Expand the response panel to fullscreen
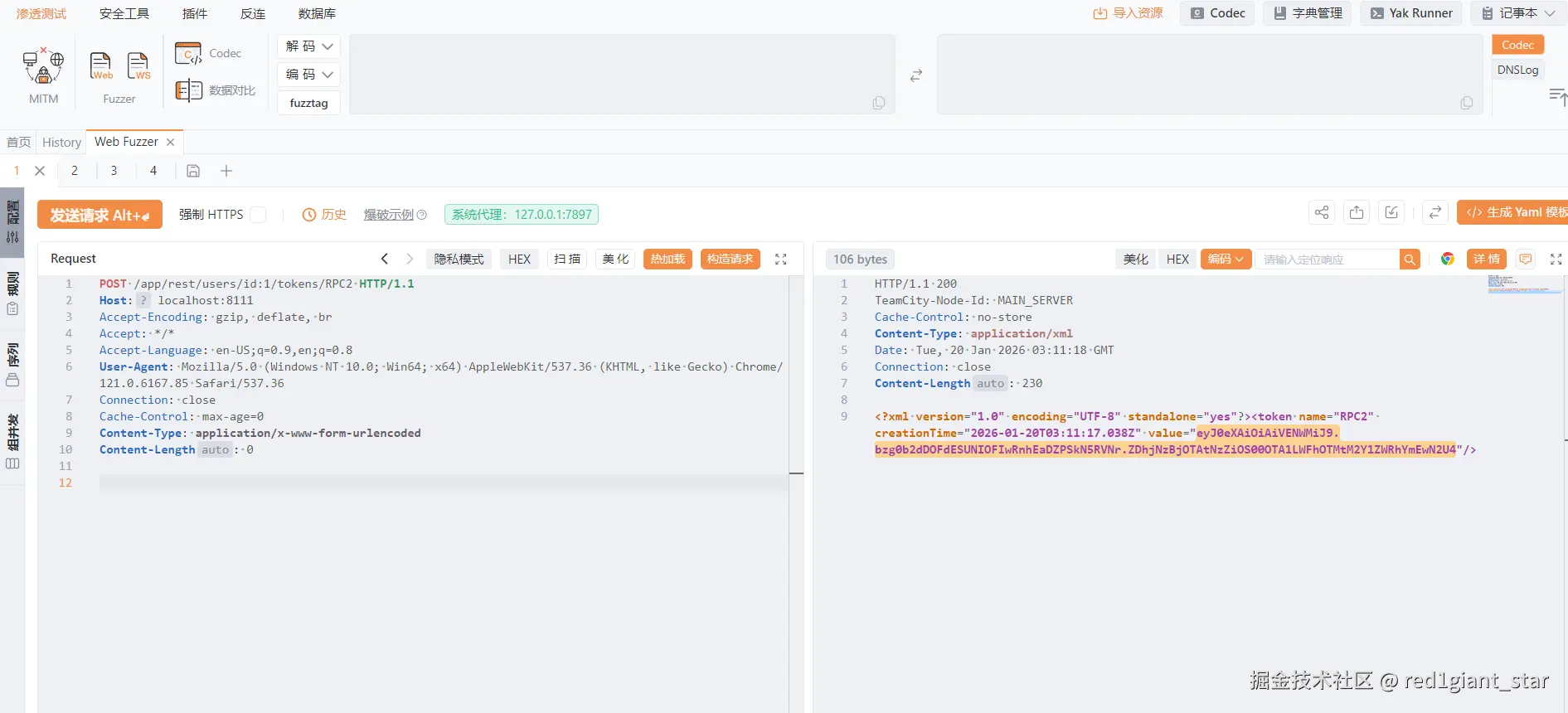The height and width of the screenshot is (713, 1568). (1556, 259)
